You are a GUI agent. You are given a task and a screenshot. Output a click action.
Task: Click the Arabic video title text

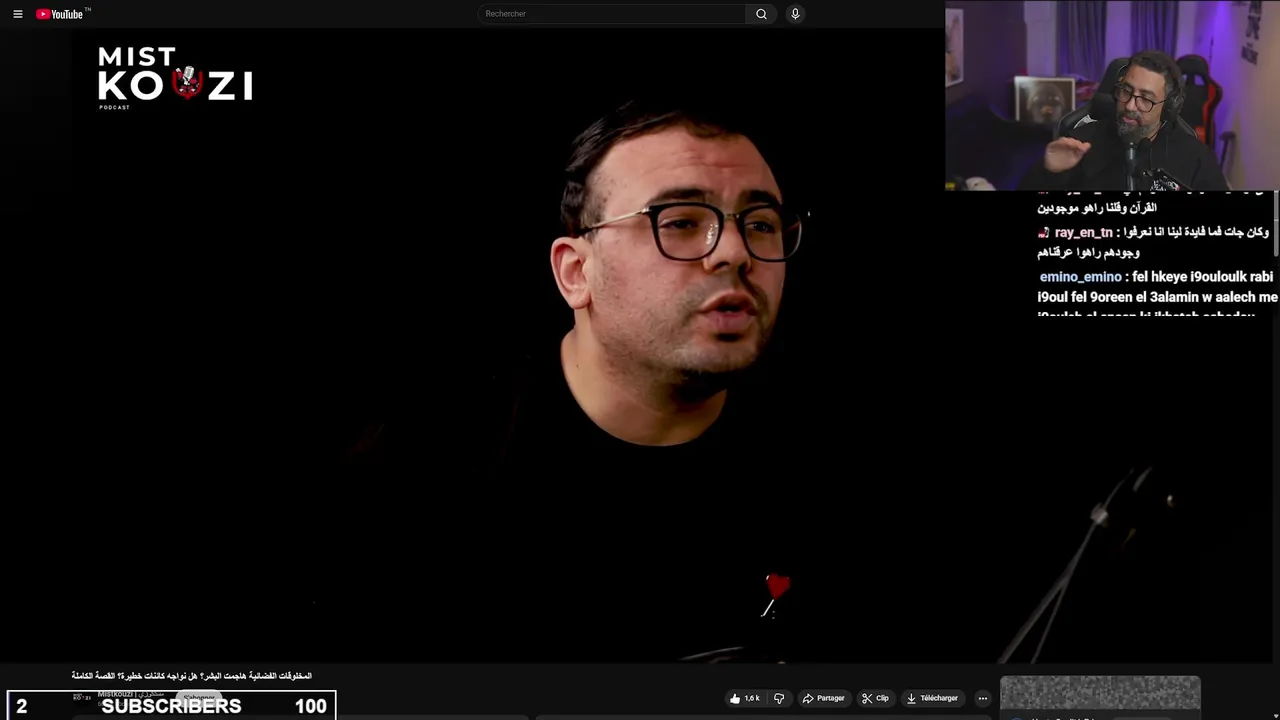click(192, 676)
